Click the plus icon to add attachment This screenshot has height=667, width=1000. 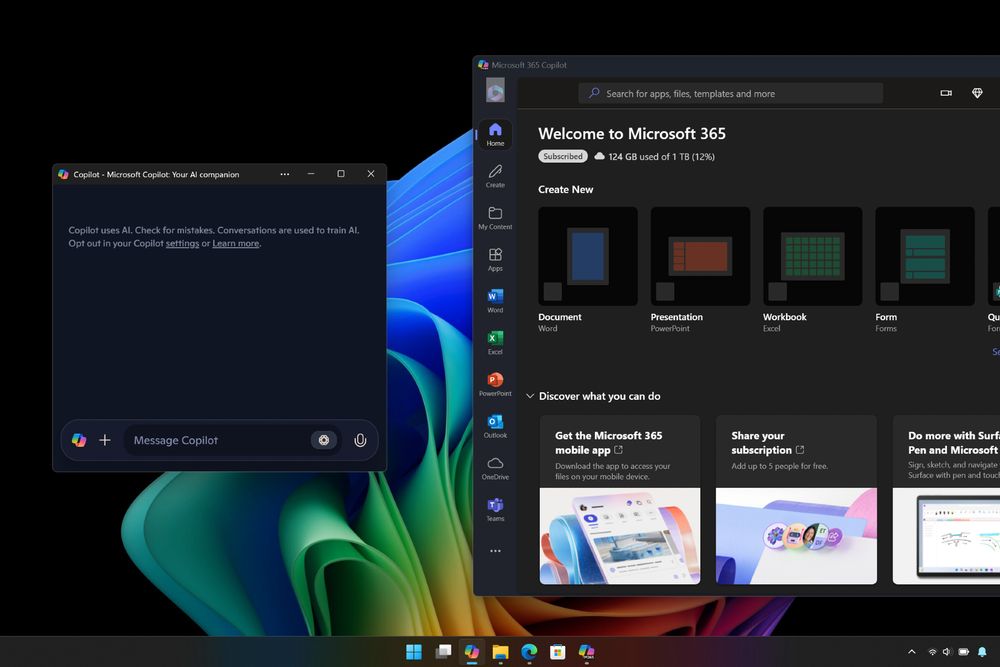click(105, 440)
